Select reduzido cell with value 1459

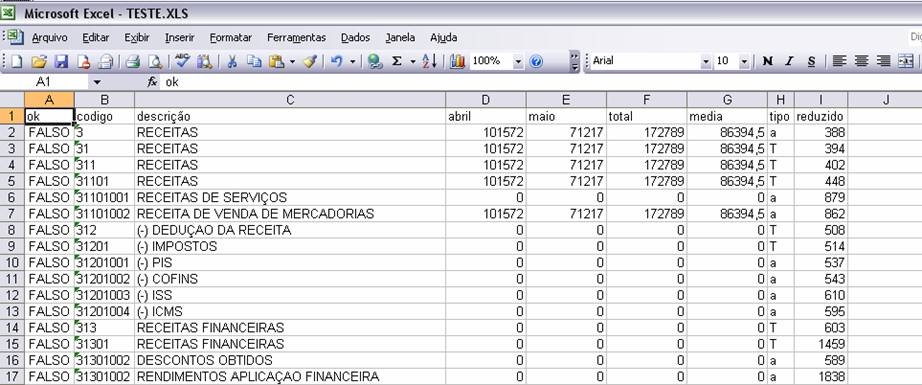click(x=821, y=343)
